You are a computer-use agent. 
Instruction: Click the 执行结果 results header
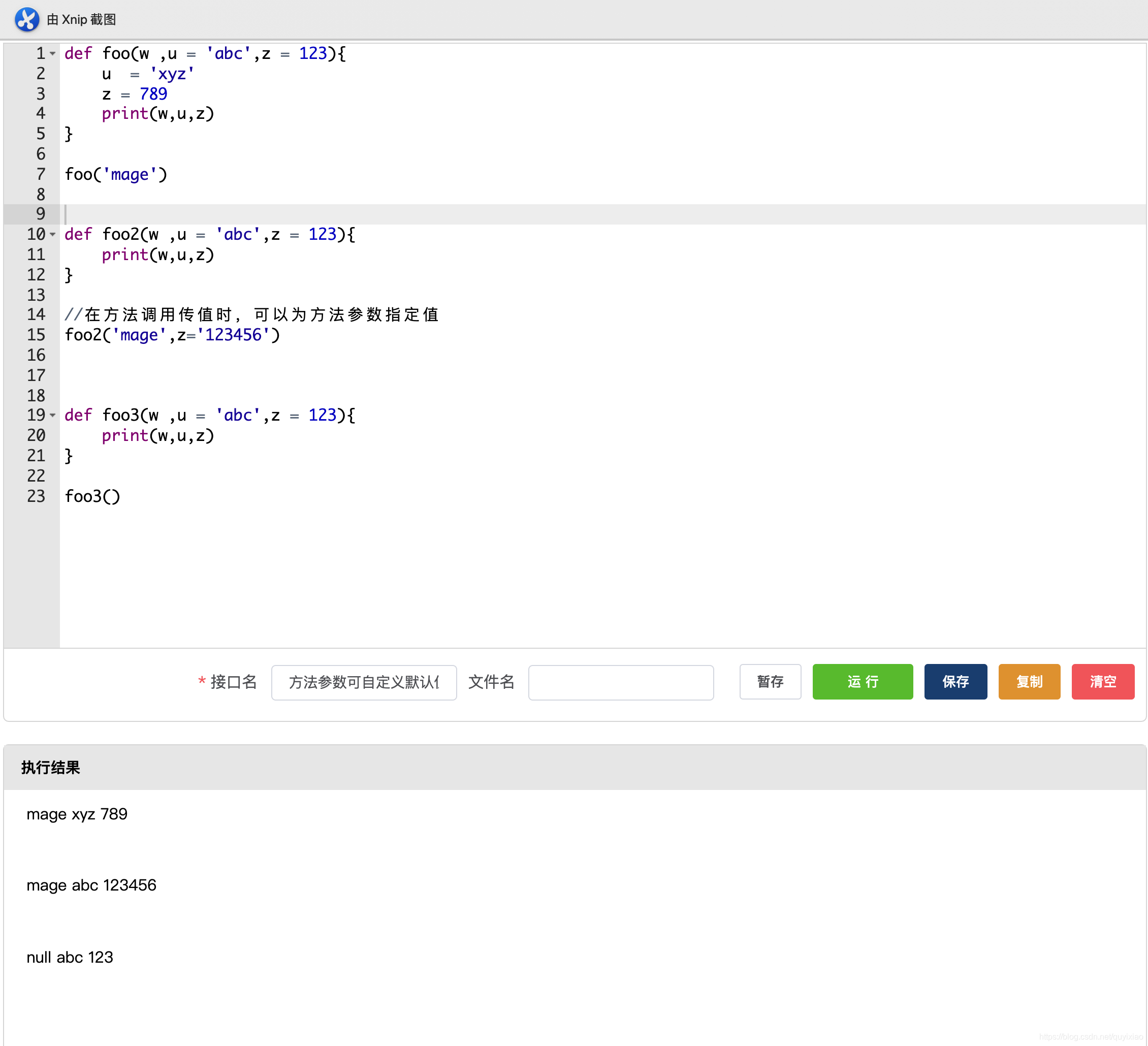tap(51, 767)
